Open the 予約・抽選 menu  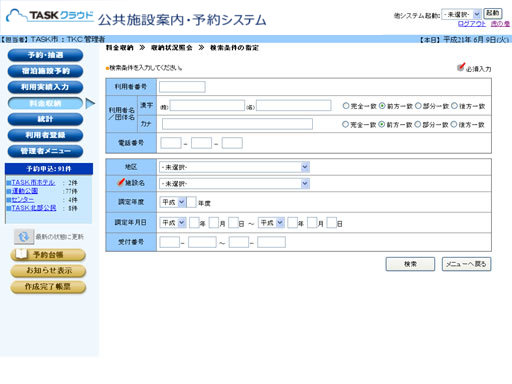45,55
